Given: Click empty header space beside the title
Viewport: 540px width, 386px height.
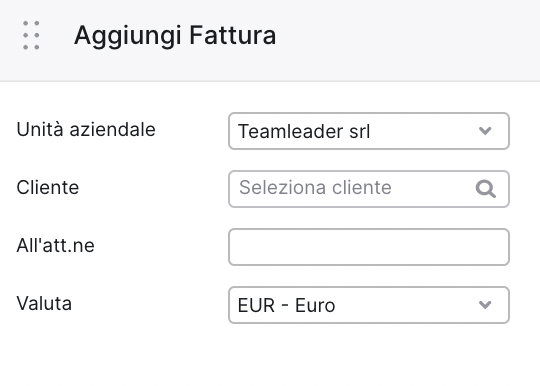Looking at the screenshot, I should (x=406, y=38).
